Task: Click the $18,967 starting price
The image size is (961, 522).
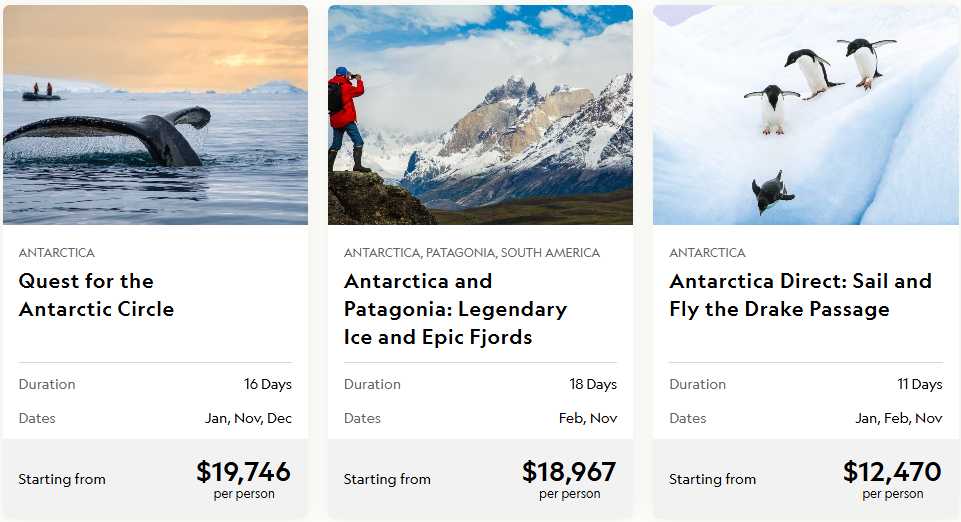Action: pyautogui.click(x=569, y=472)
